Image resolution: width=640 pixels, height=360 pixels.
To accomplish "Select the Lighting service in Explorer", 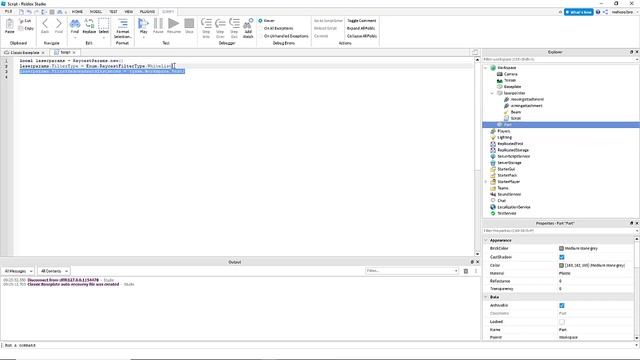I will pyautogui.click(x=504, y=137).
